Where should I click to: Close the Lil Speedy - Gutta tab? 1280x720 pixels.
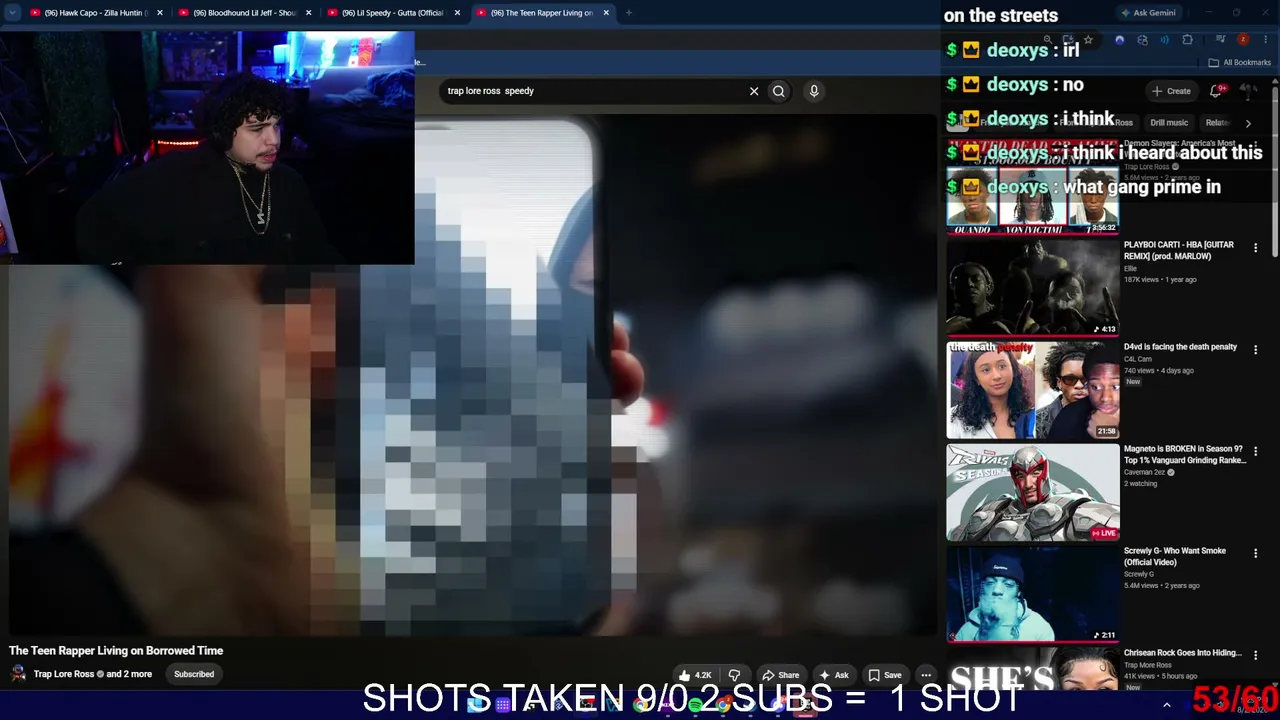[x=457, y=13]
